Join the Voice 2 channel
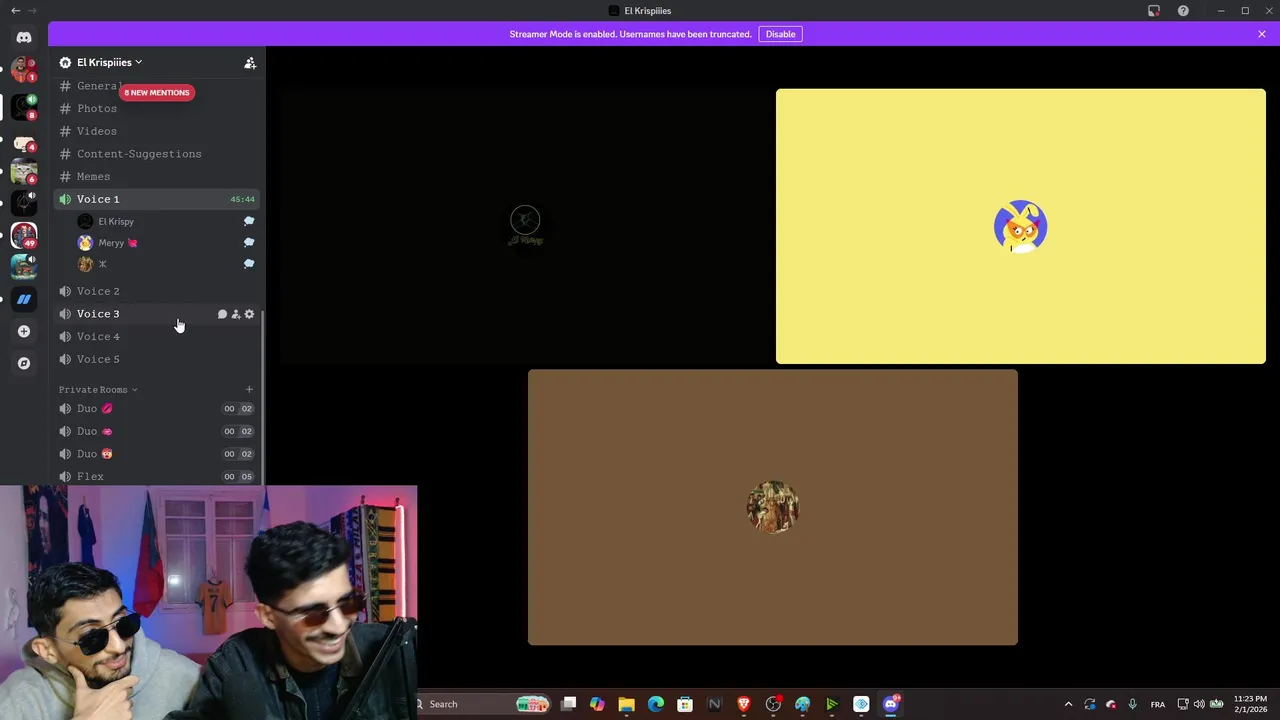 (x=157, y=291)
